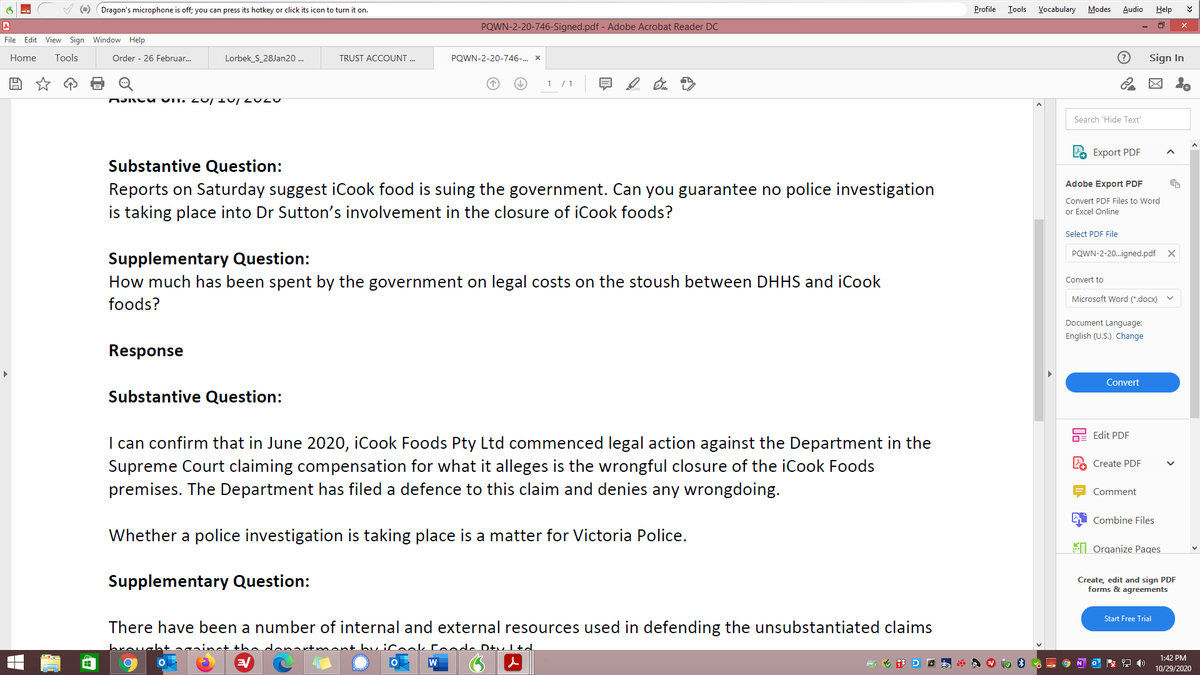The image size is (1200, 675).
Task: Open the View menu
Action: click(x=54, y=40)
